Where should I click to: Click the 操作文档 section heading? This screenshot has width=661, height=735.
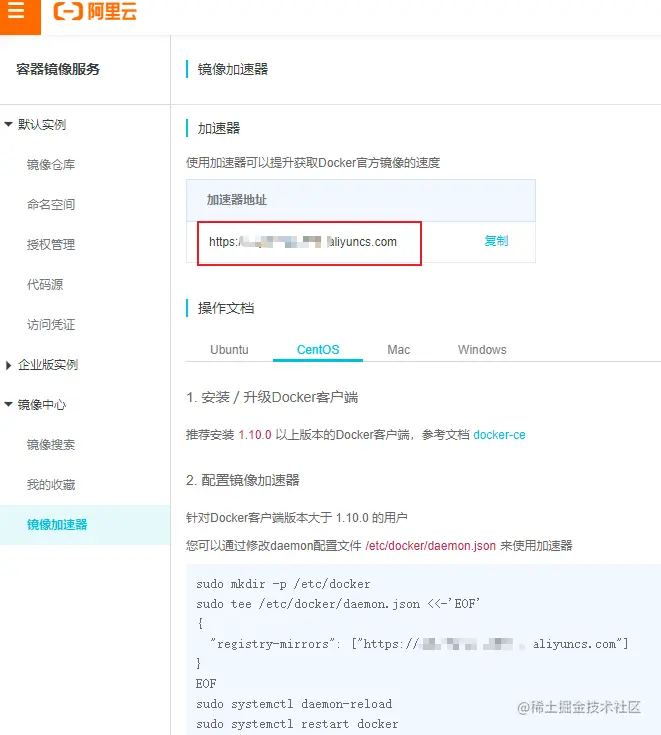coord(226,308)
